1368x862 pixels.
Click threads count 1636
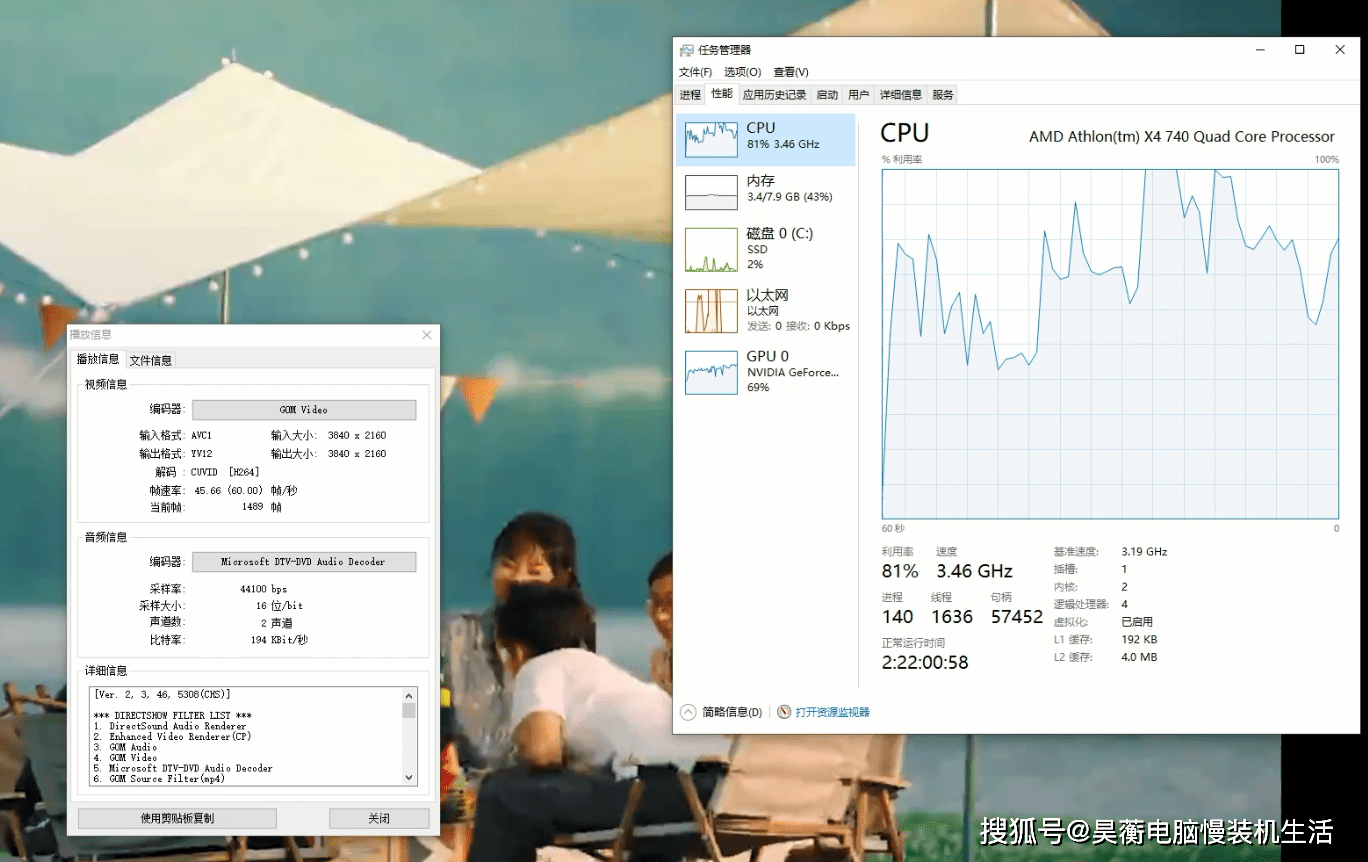tap(952, 617)
